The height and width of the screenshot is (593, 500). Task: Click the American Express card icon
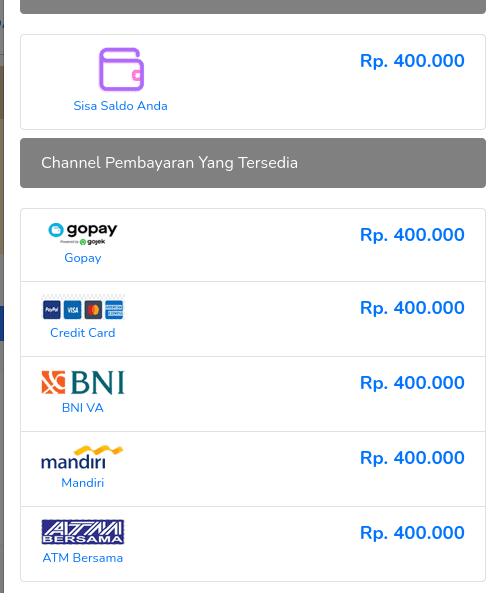point(114,310)
